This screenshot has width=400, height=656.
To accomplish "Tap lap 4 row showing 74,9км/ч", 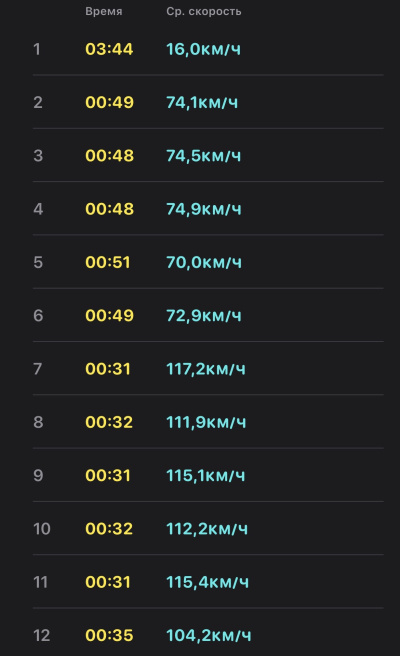I will tap(208, 208).
